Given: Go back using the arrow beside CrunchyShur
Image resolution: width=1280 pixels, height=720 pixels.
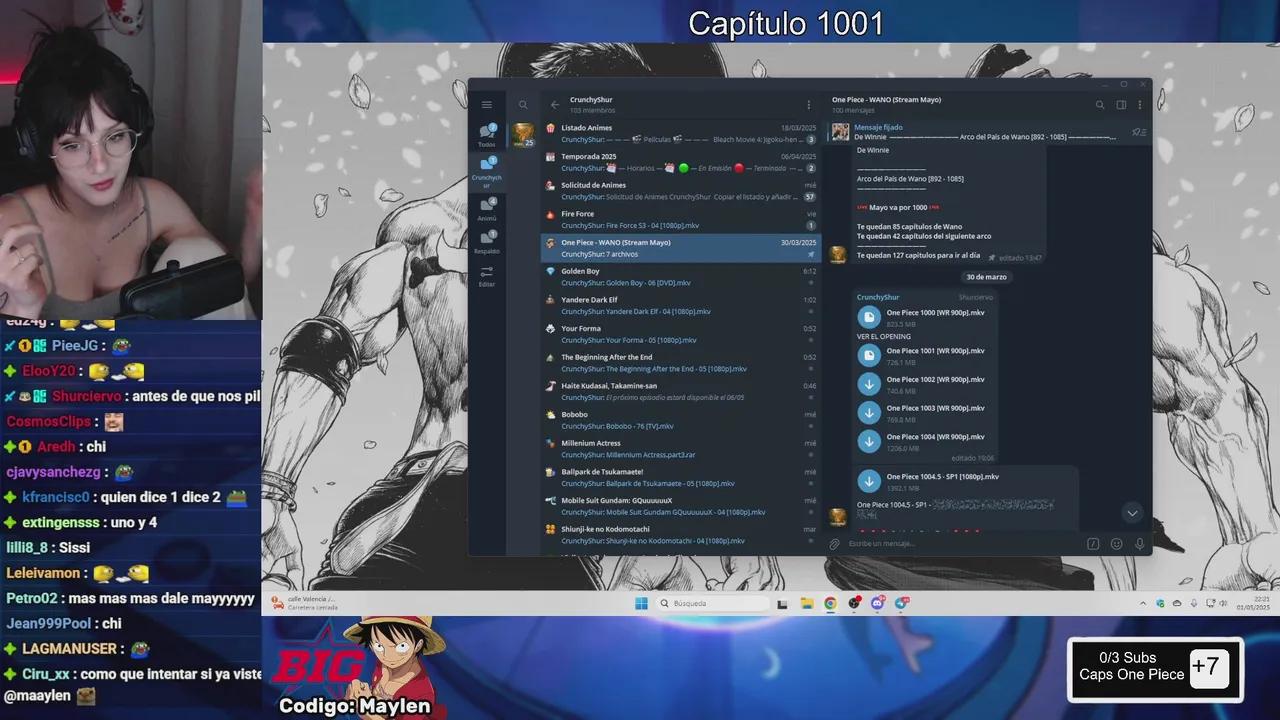Looking at the screenshot, I should point(555,105).
